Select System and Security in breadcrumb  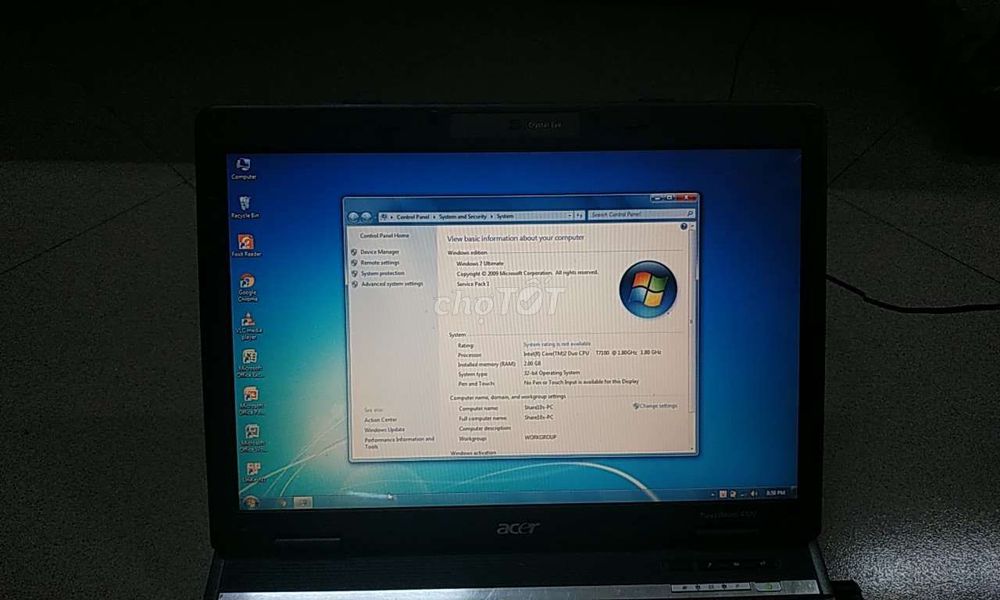[x=462, y=217]
